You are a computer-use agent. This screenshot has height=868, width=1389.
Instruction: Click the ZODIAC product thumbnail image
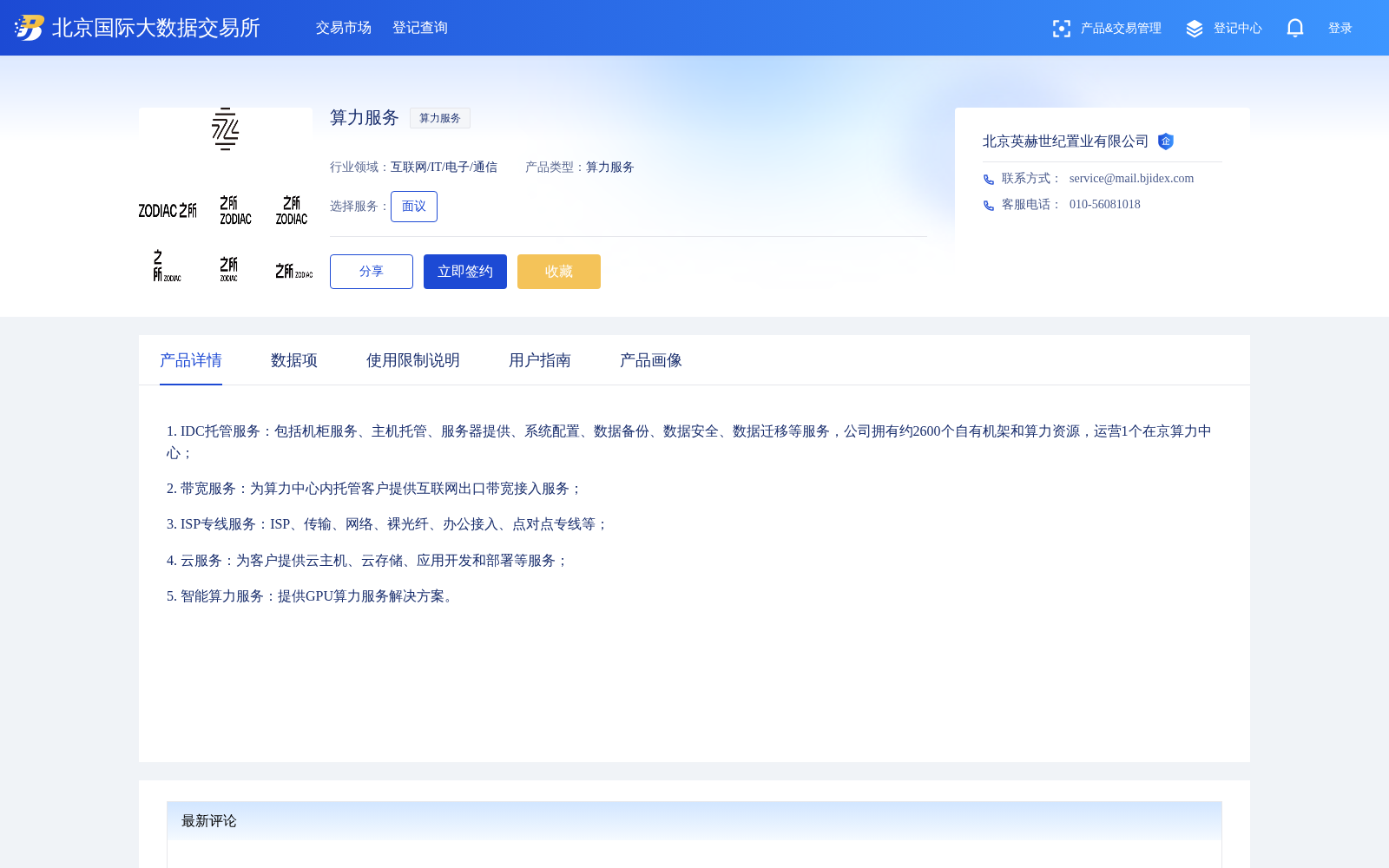click(x=226, y=194)
